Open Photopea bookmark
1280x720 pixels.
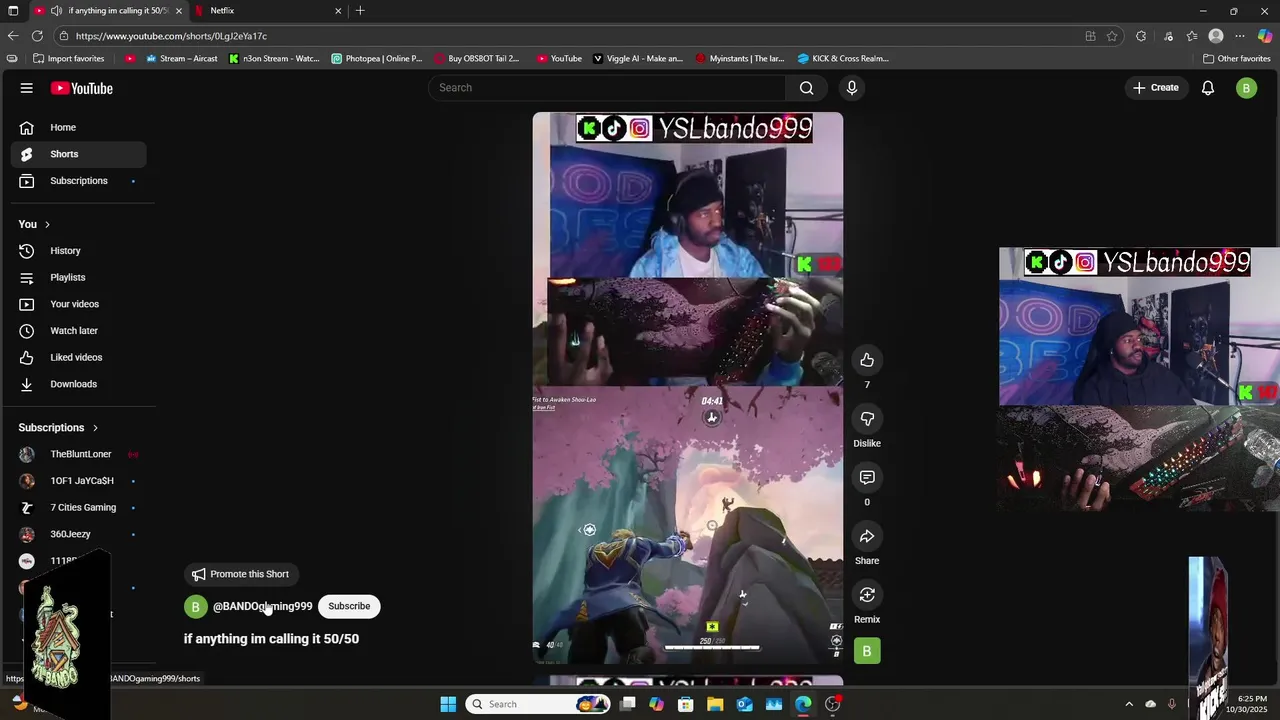coord(376,59)
